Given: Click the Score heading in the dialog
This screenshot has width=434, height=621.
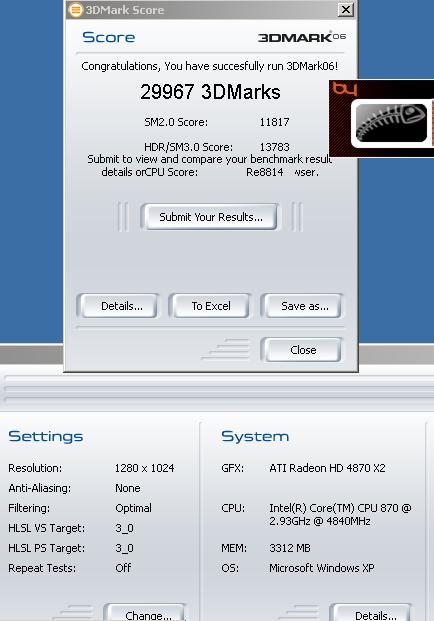Looking at the screenshot, I should point(108,37).
